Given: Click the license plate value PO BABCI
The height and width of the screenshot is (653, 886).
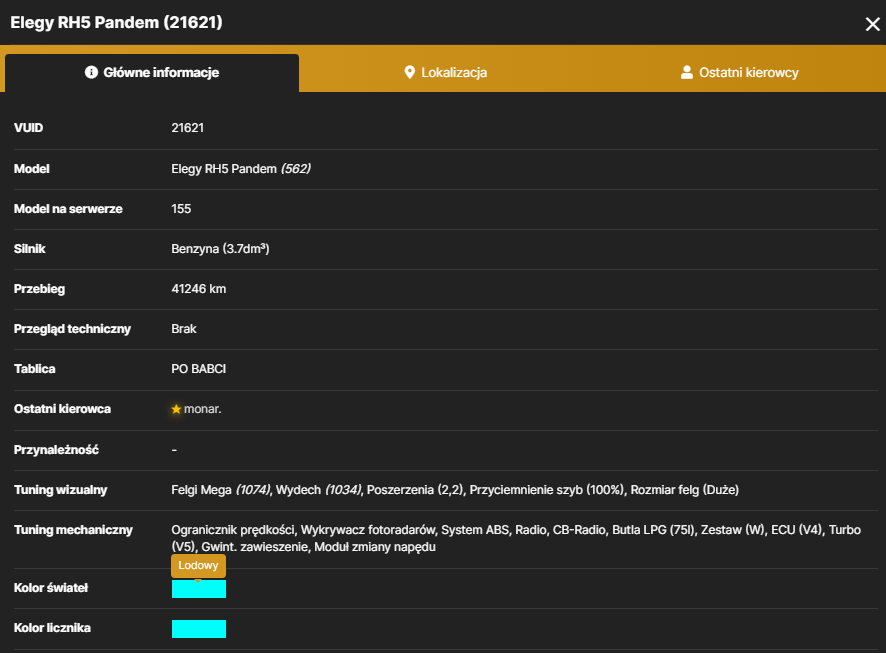Looking at the screenshot, I should pyautogui.click(x=198, y=369).
